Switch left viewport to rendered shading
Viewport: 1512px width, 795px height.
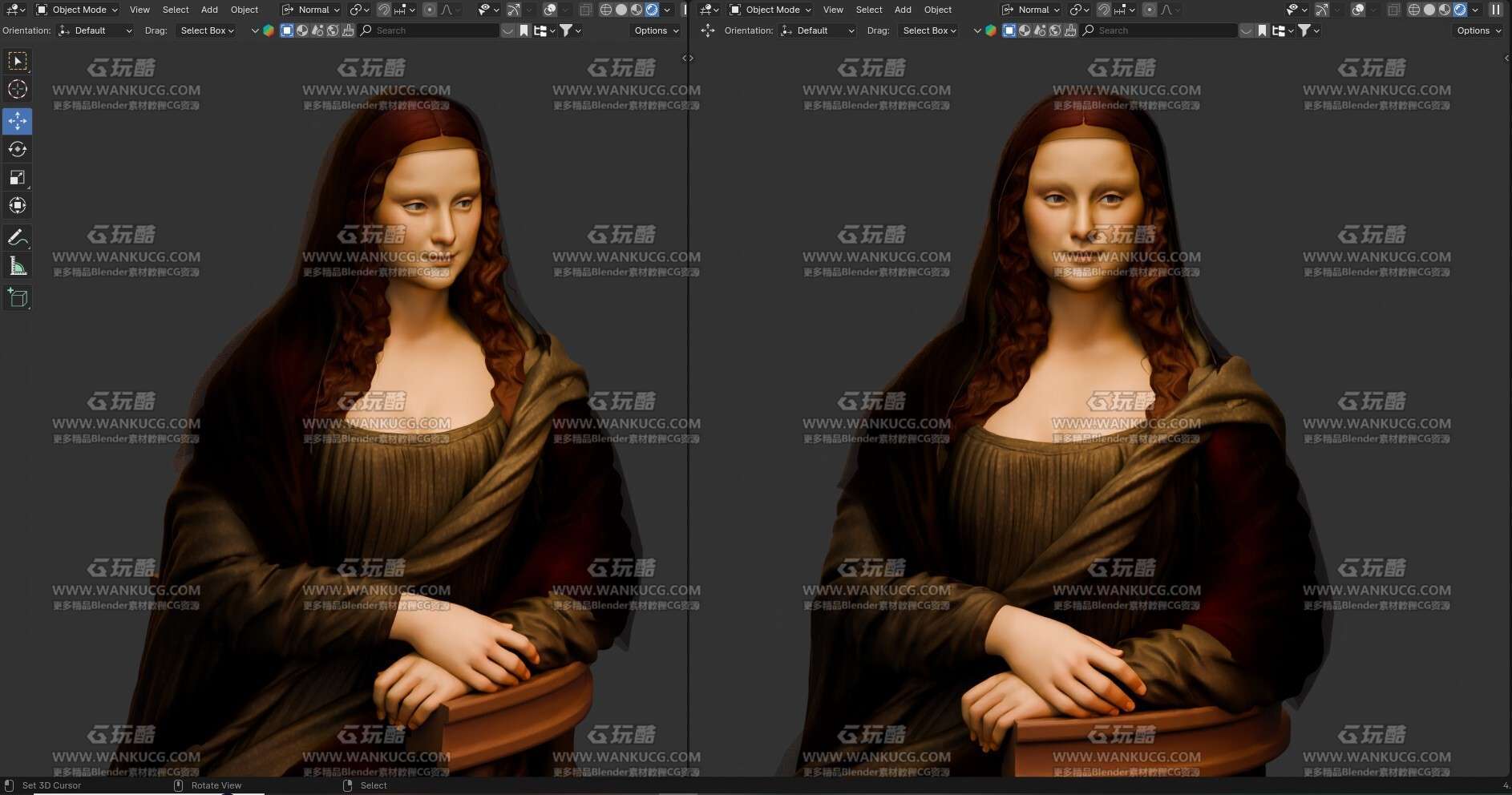652,10
